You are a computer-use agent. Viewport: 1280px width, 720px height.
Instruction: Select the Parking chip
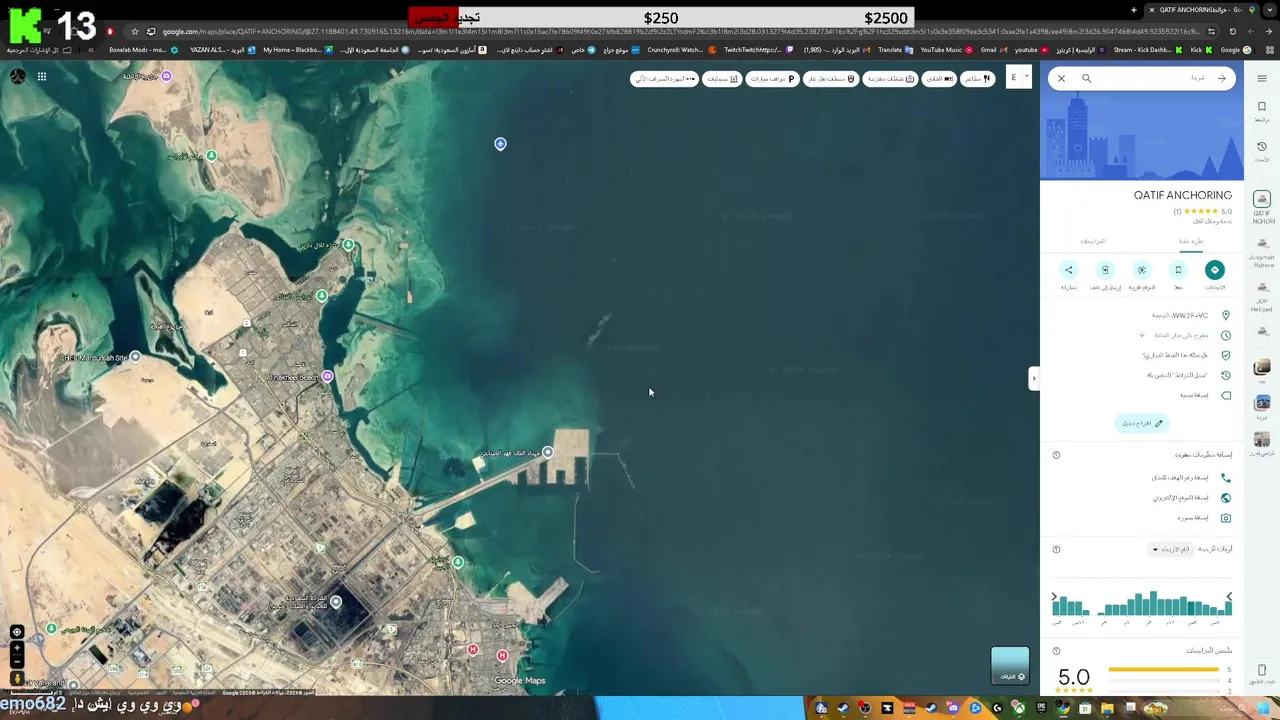pos(772,78)
